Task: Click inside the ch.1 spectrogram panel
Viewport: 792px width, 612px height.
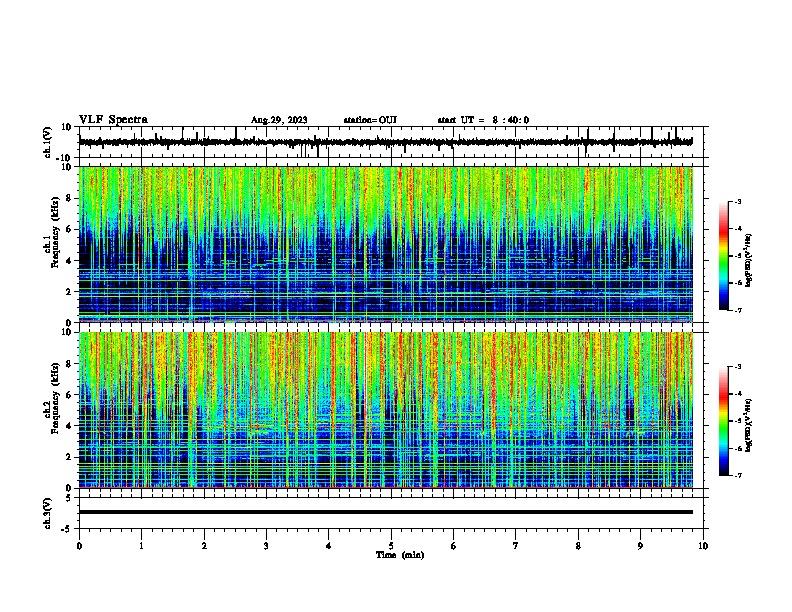Action: point(385,244)
